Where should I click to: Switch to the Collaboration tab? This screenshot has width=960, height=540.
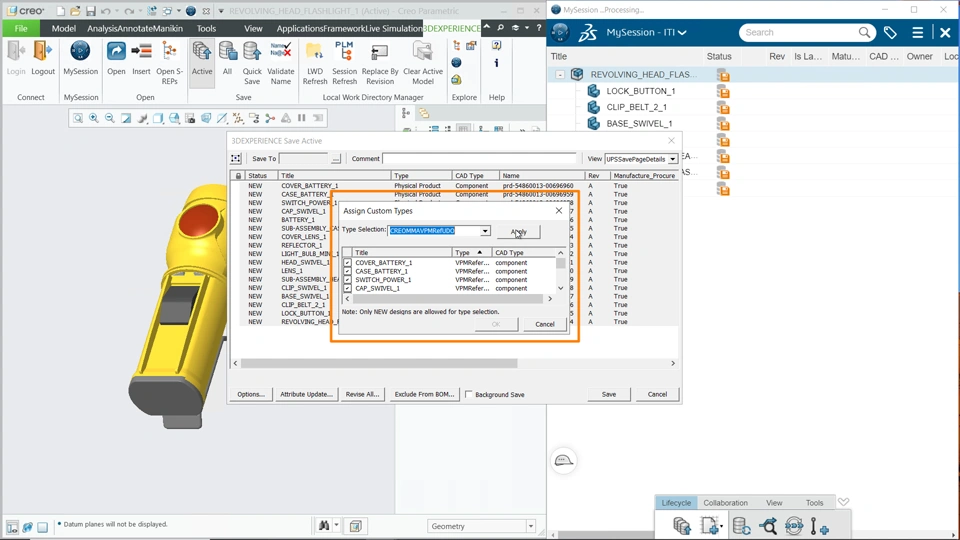[x=725, y=503]
